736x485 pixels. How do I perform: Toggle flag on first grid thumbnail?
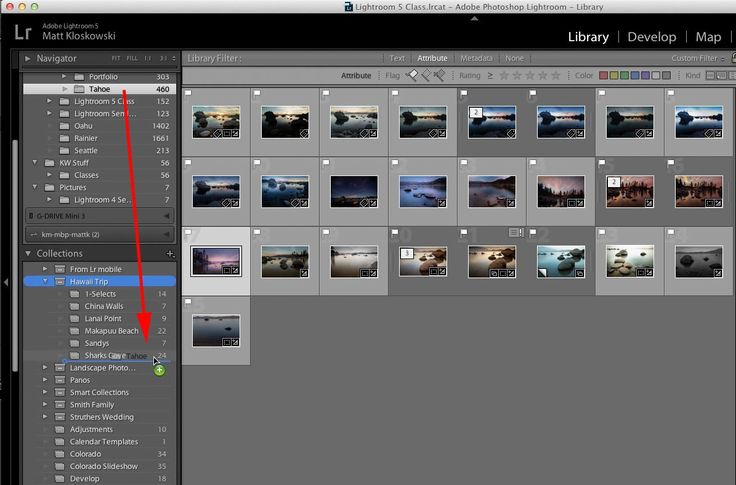(x=190, y=94)
